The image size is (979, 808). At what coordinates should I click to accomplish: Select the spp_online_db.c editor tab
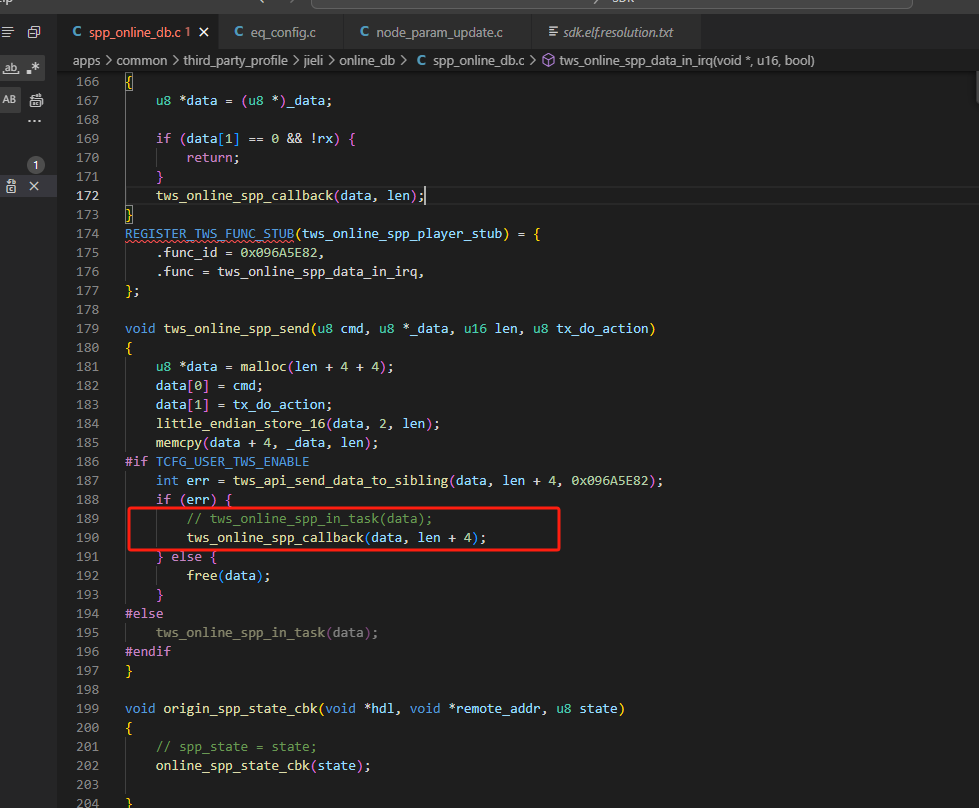tap(139, 32)
